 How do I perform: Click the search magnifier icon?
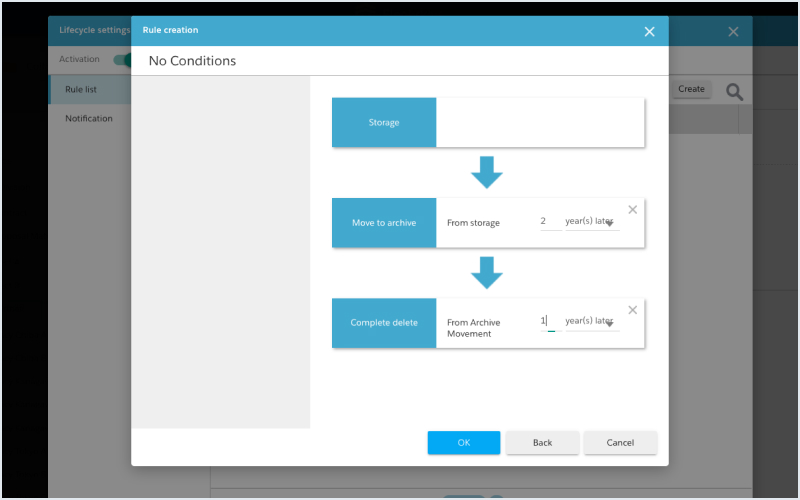[x=734, y=92]
